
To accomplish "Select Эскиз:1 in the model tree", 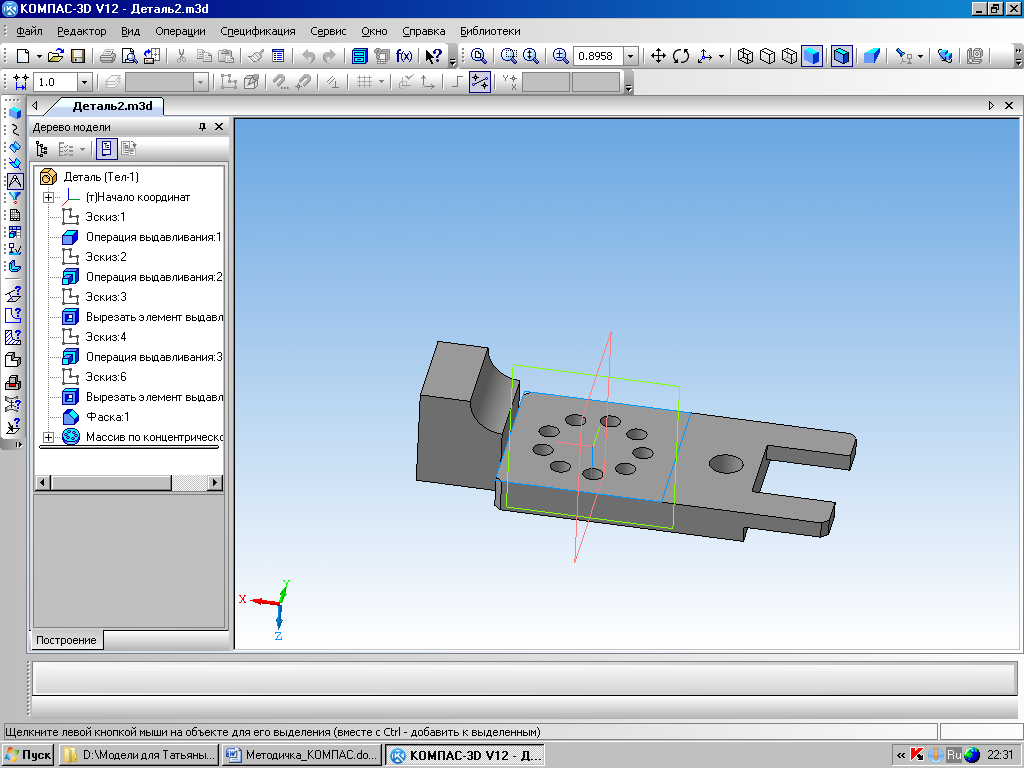I will click(x=105, y=217).
